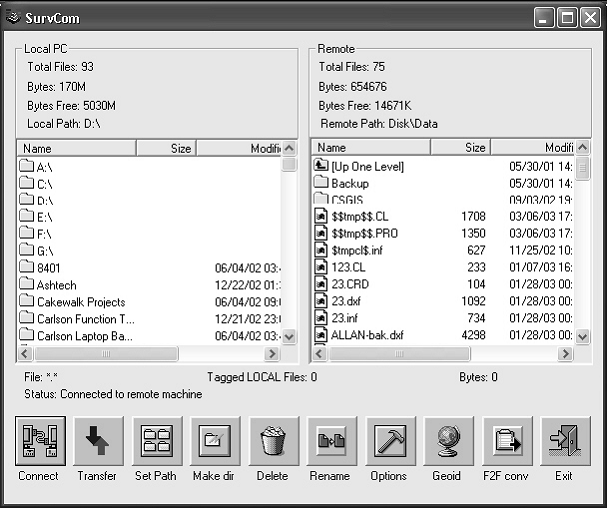Select the D:\ drive in local list
Screen dimensions: 607x508
[45, 200]
